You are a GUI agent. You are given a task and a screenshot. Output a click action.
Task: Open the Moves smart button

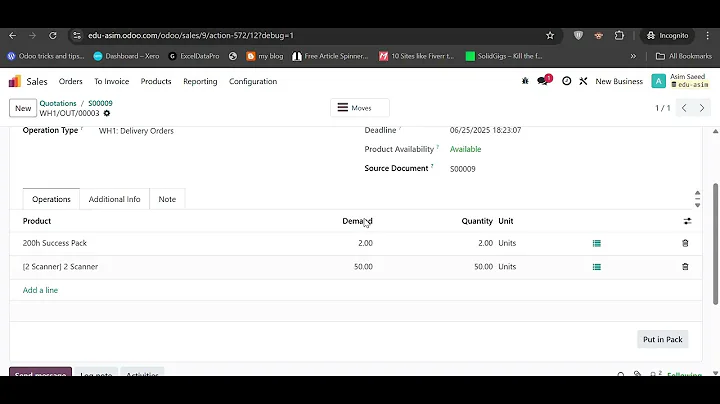click(x=360, y=108)
